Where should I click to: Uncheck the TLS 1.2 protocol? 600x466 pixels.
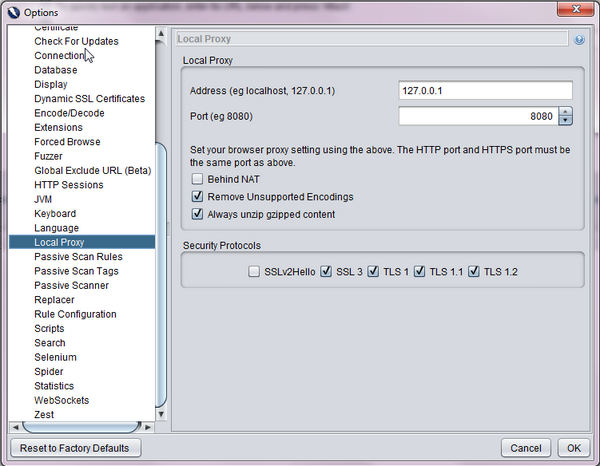coord(474,271)
